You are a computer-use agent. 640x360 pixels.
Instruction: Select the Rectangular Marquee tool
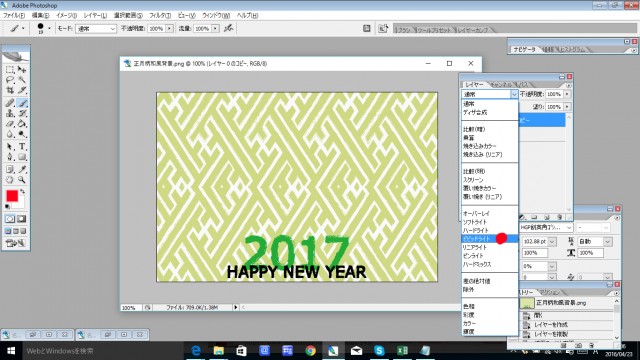[10, 70]
